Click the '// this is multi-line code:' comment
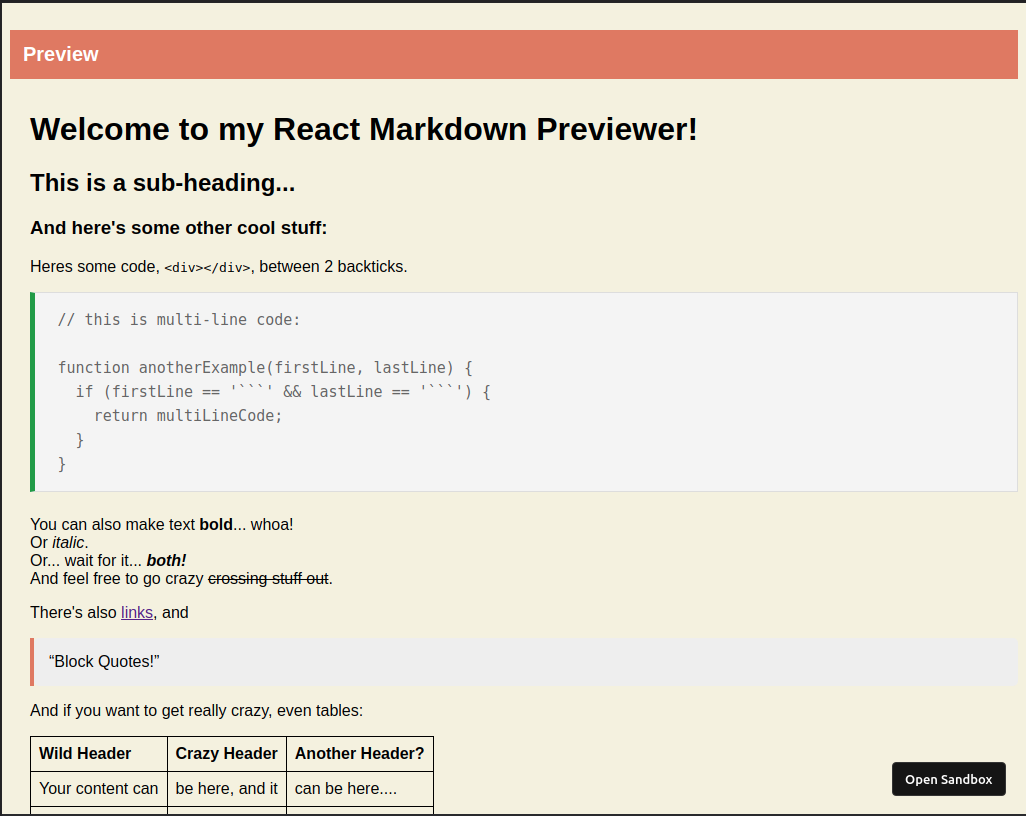This screenshot has width=1026, height=816. pyautogui.click(x=179, y=319)
